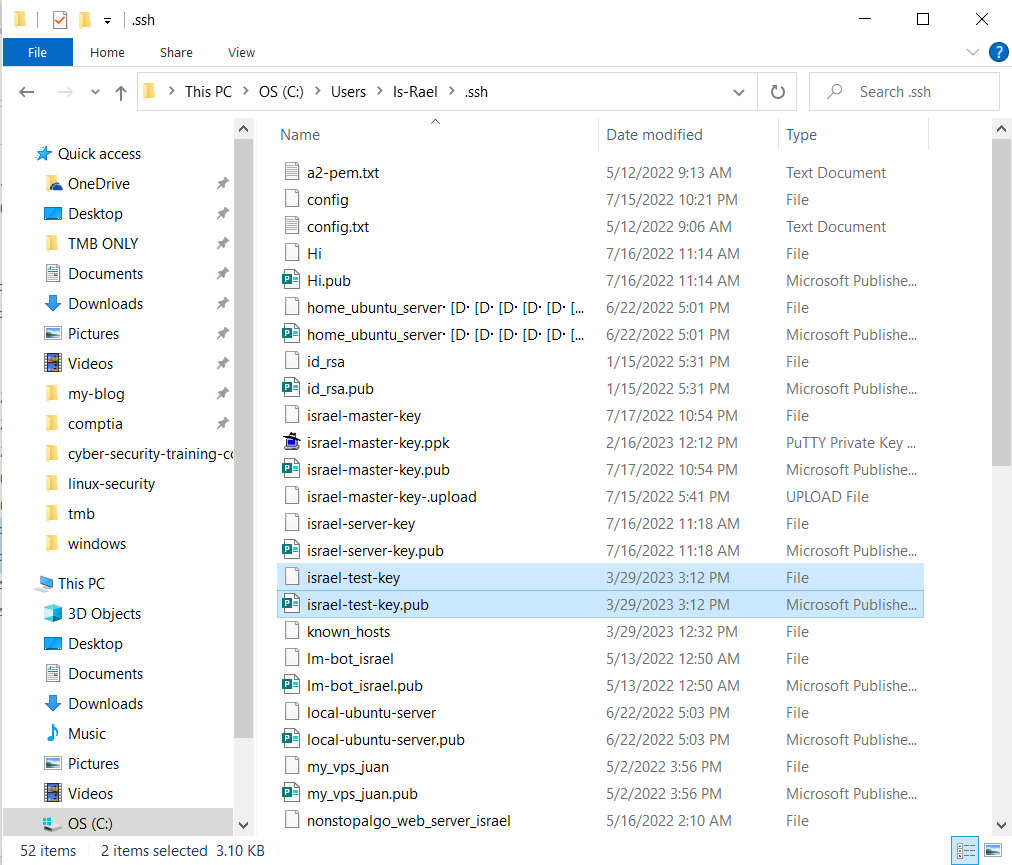This screenshot has height=865, width=1012.
Task: Expand the address bar history dropdown
Action: [x=739, y=92]
